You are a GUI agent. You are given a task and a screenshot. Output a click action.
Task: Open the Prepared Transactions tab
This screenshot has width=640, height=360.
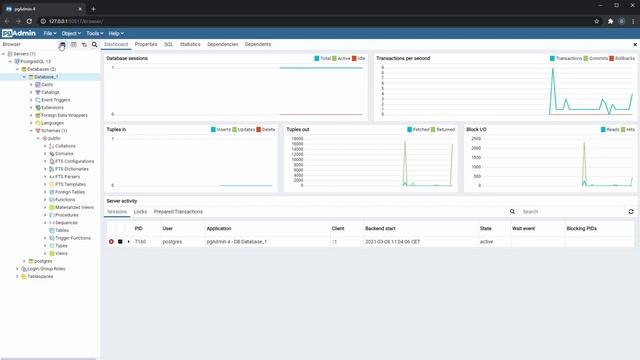click(x=178, y=212)
